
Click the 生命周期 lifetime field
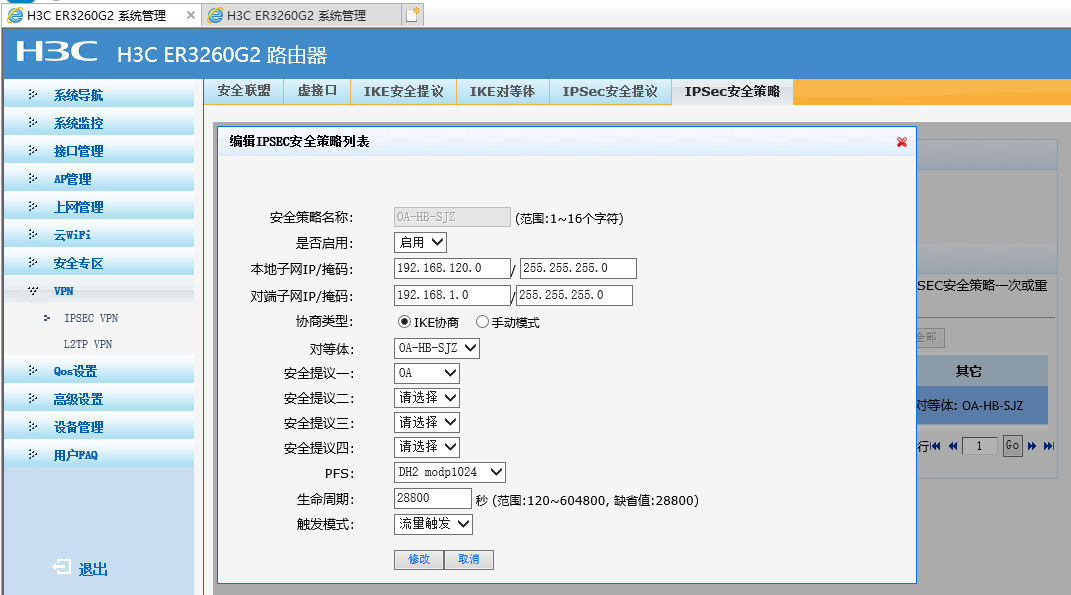(432, 498)
